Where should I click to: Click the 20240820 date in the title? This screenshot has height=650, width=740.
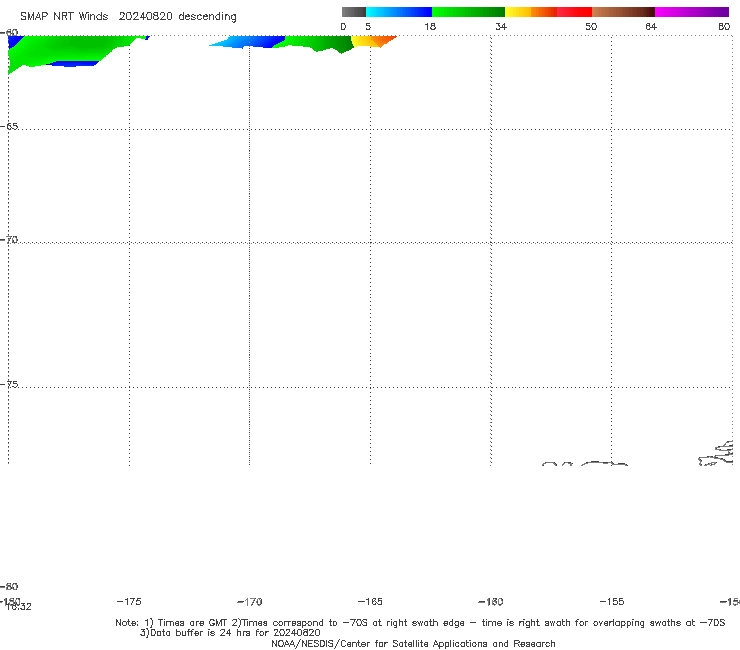145,17
